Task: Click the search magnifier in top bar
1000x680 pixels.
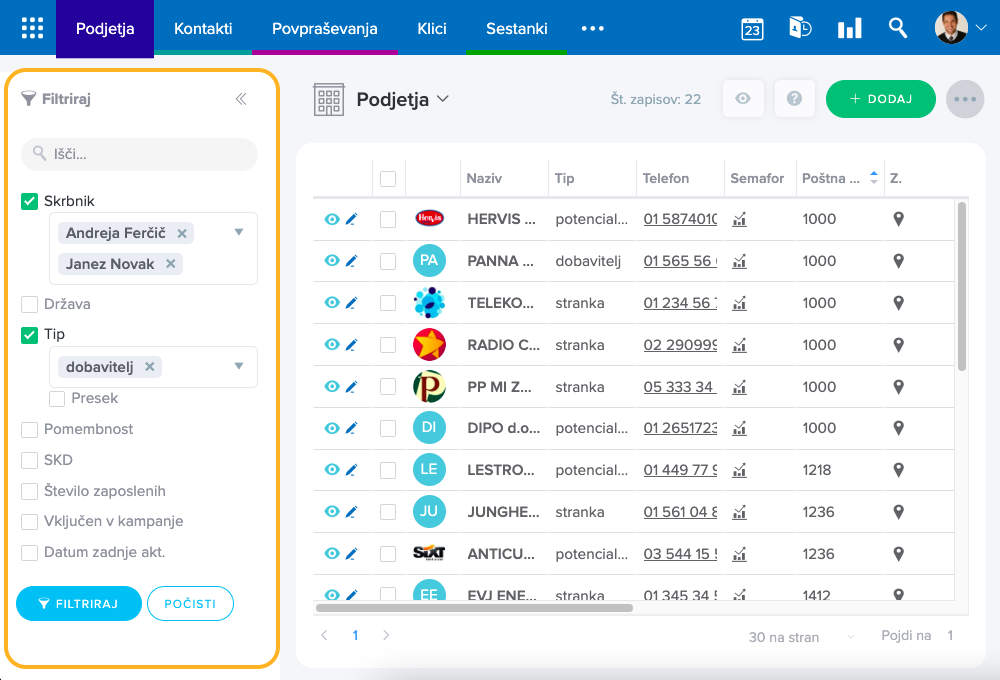Action: pos(898,28)
